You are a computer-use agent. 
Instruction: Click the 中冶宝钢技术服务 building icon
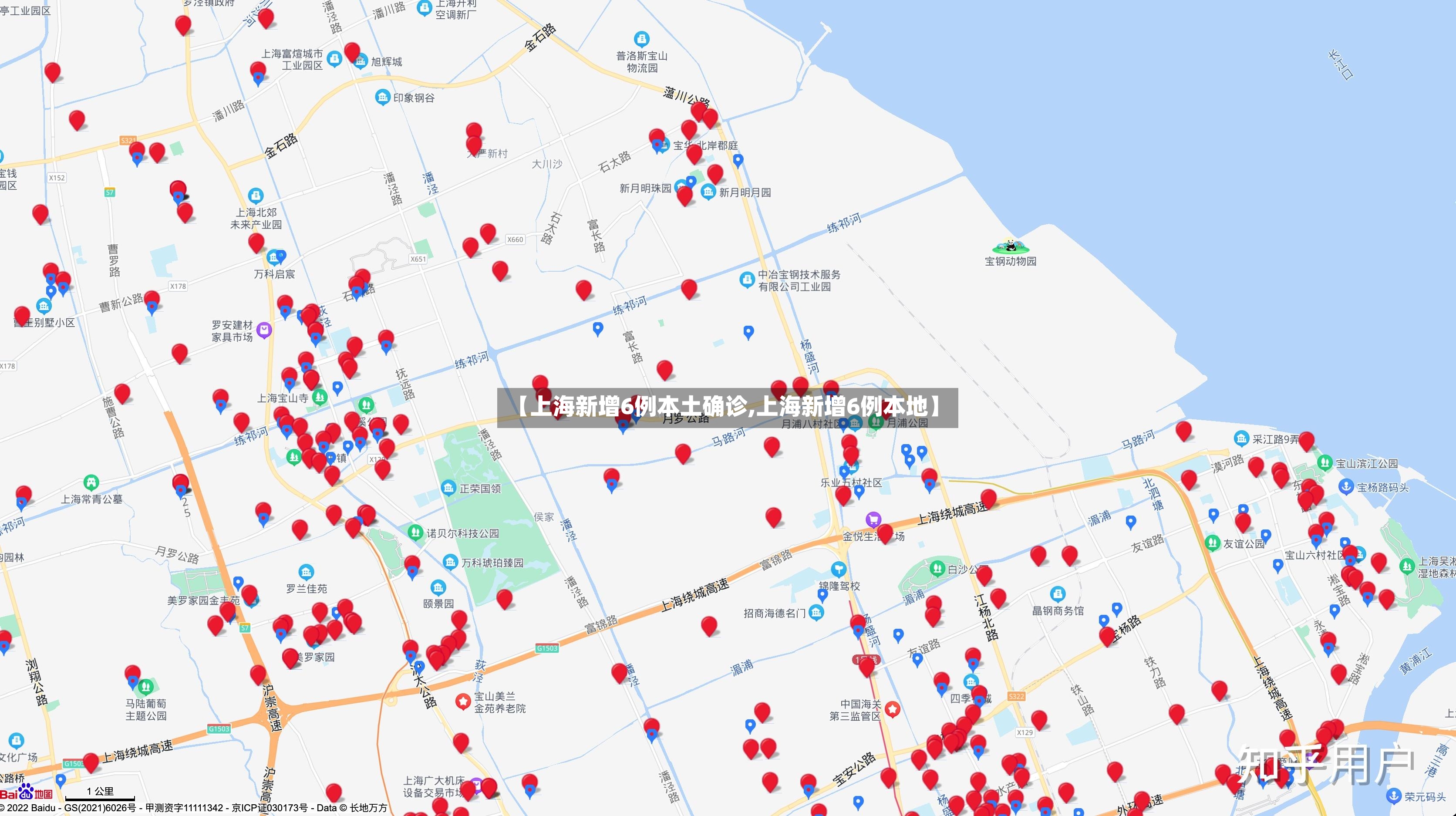747,279
